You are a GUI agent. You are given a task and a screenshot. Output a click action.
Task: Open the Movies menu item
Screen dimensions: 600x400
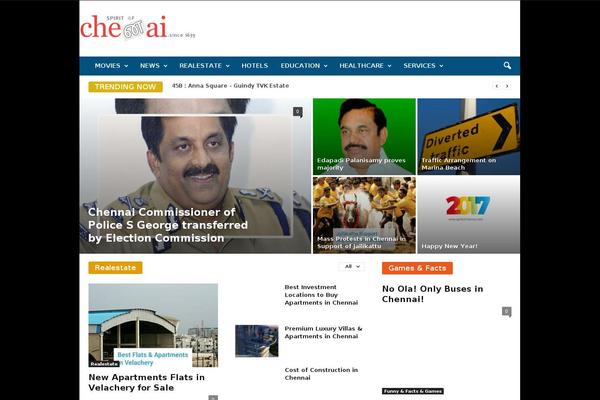[108, 66]
